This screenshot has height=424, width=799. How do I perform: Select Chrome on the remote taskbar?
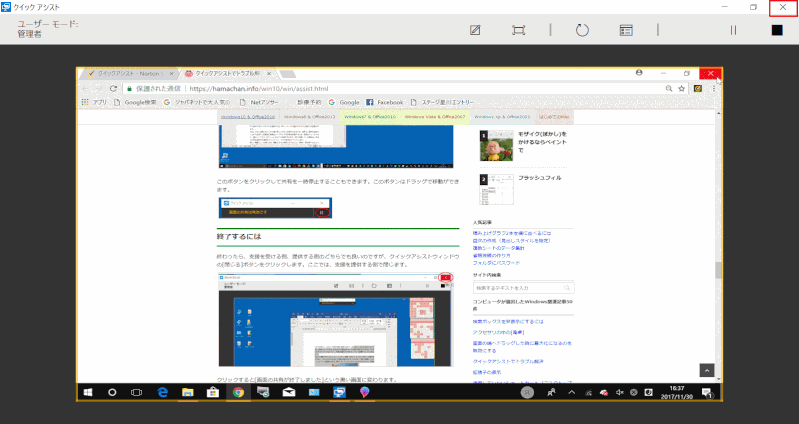click(238, 392)
